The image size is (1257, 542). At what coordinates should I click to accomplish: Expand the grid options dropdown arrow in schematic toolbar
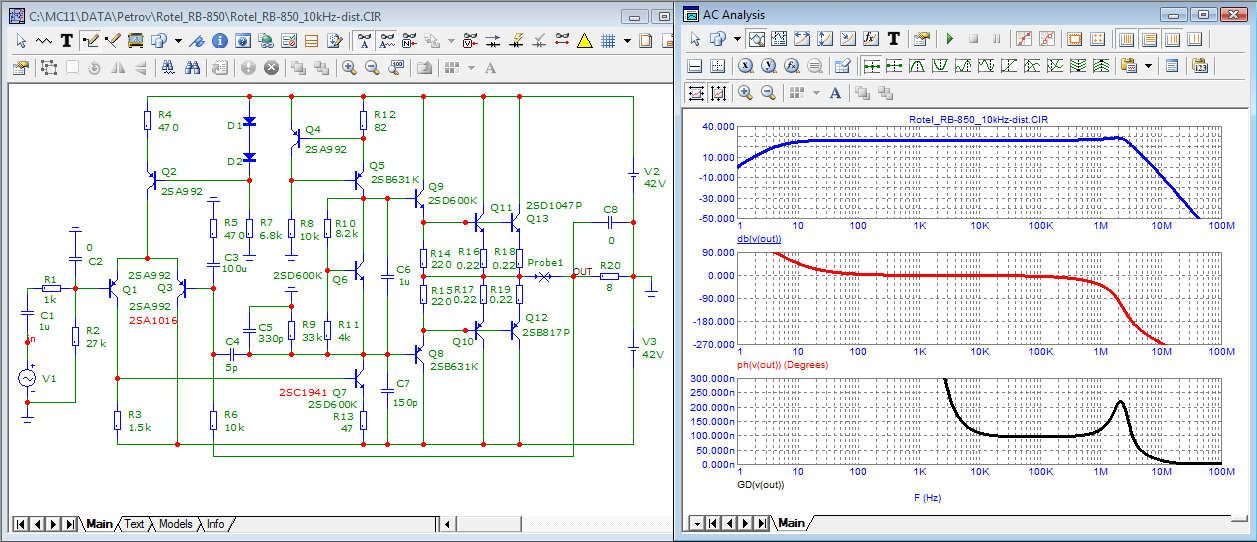[627, 41]
